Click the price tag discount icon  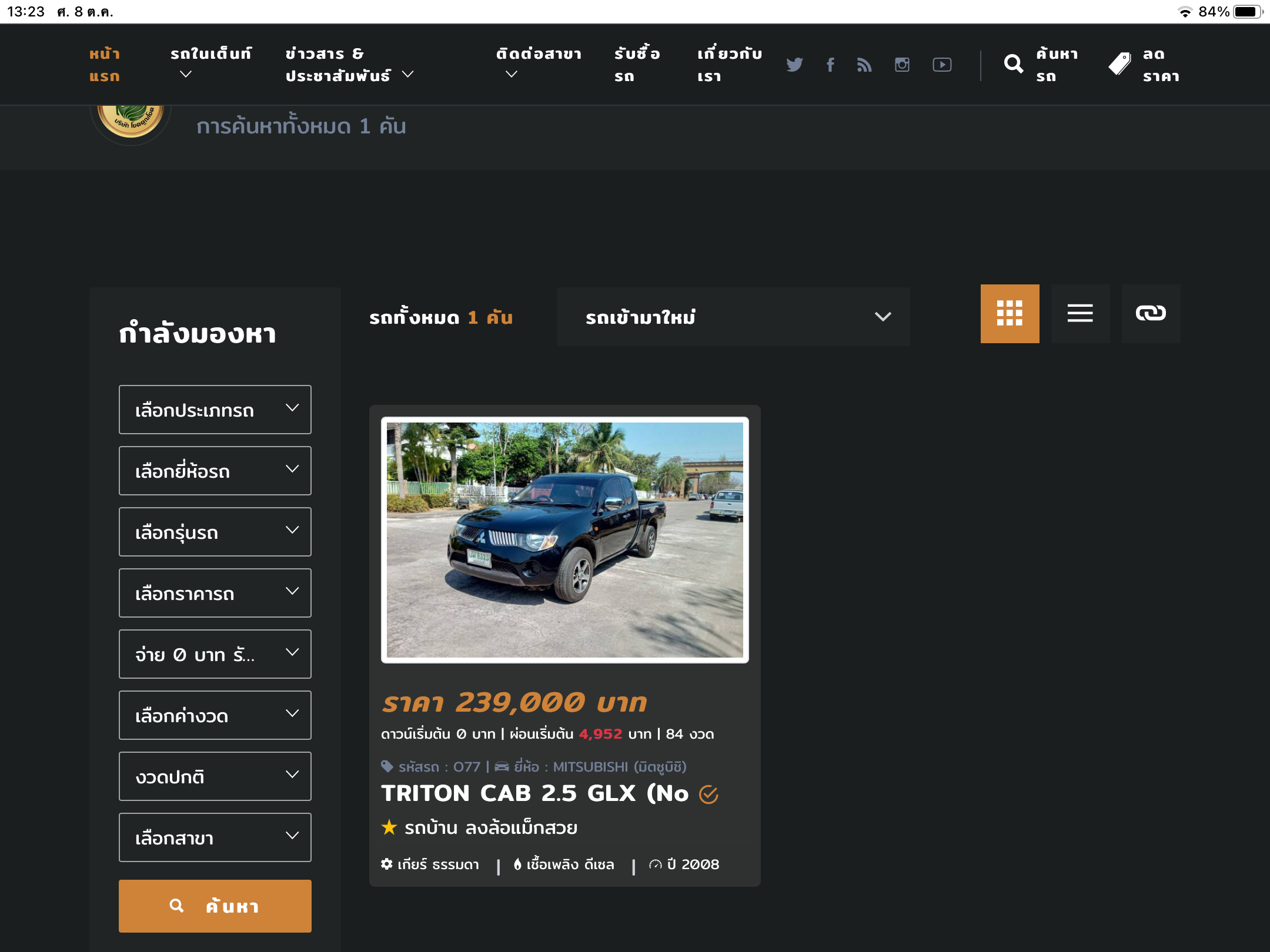pyautogui.click(x=1120, y=63)
